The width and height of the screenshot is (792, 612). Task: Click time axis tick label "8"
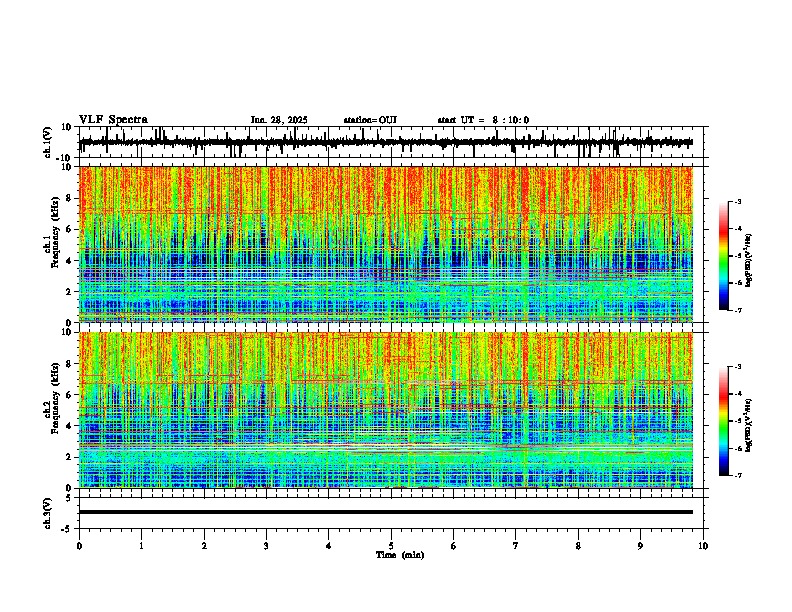pos(578,546)
